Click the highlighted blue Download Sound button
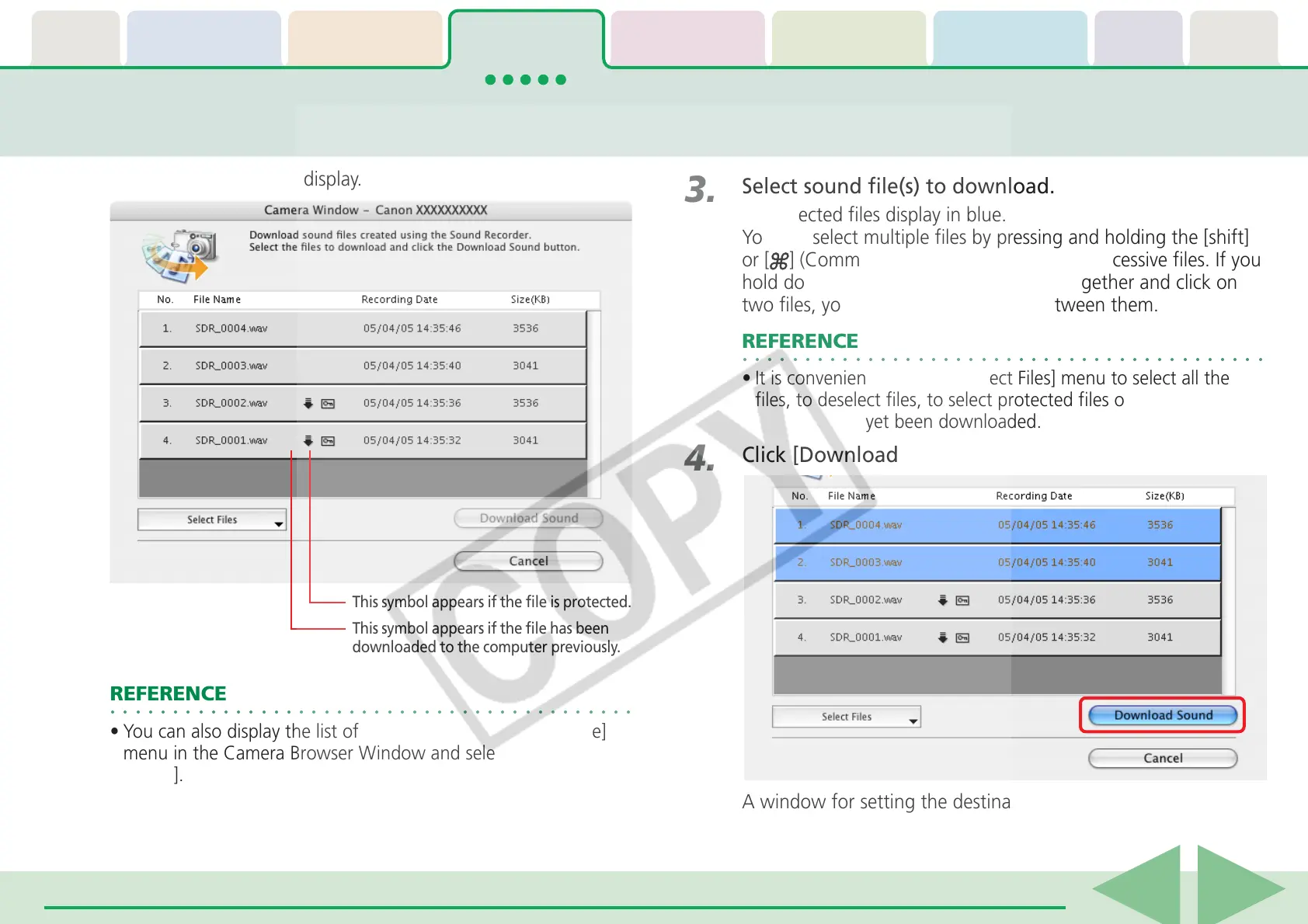 click(x=1163, y=715)
